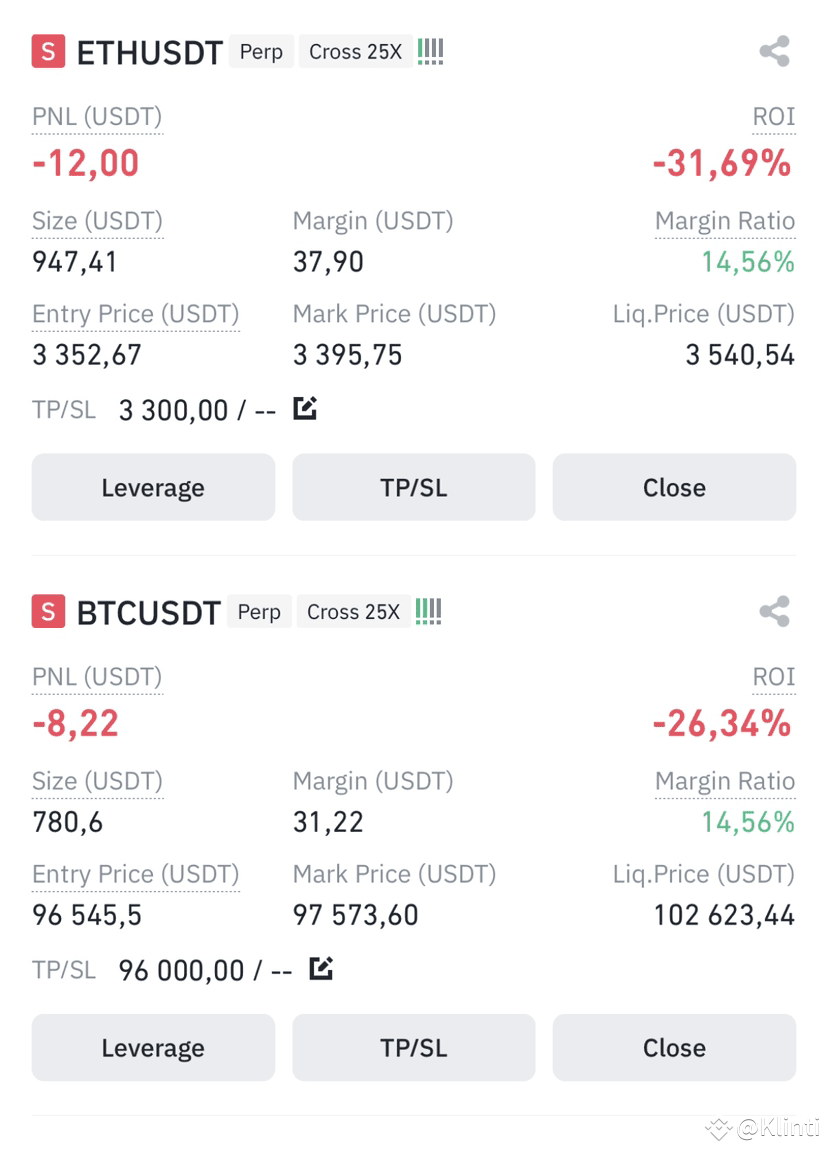The width and height of the screenshot is (828, 1150).
Task: Tap the ETHUSDT PNL (USDT) label
Action: click(x=97, y=117)
